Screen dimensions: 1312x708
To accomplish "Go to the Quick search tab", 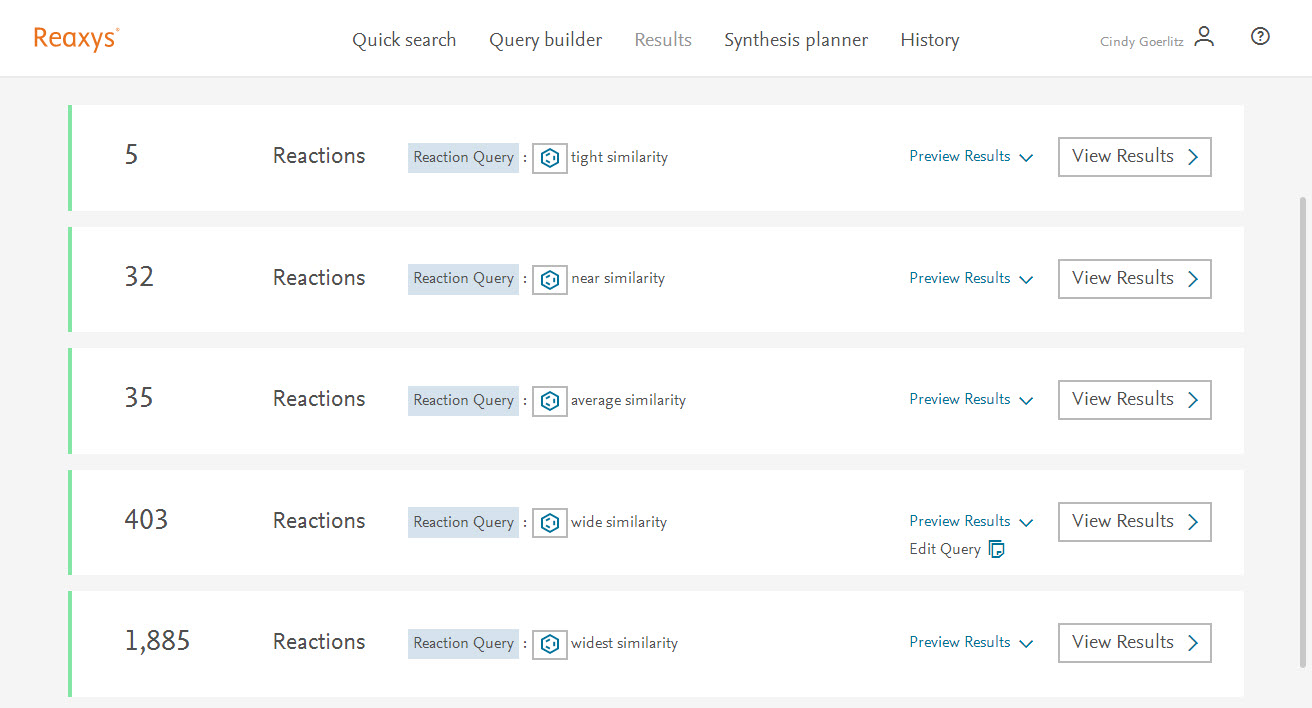I will click(404, 40).
